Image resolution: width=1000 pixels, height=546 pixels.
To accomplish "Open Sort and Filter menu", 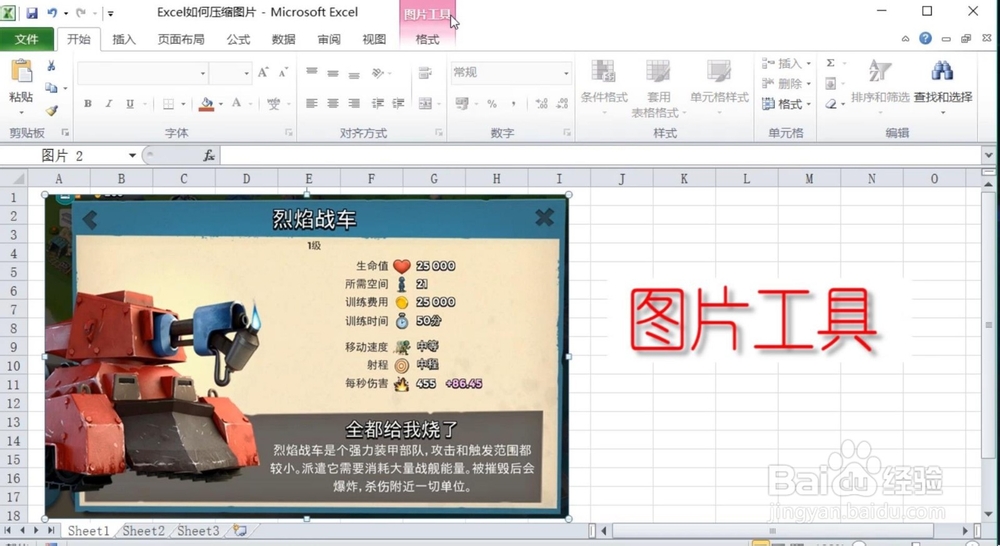I will (x=880, y=86).
